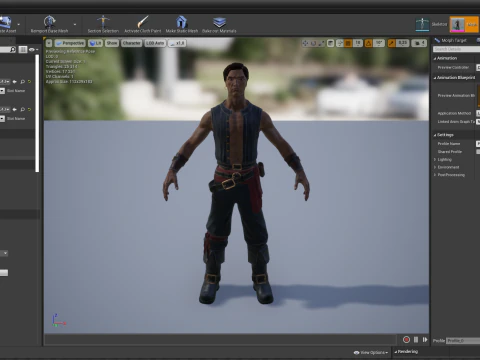Screen dimensions: 480x360
Task: Step forward one frame
Action: 425,340
